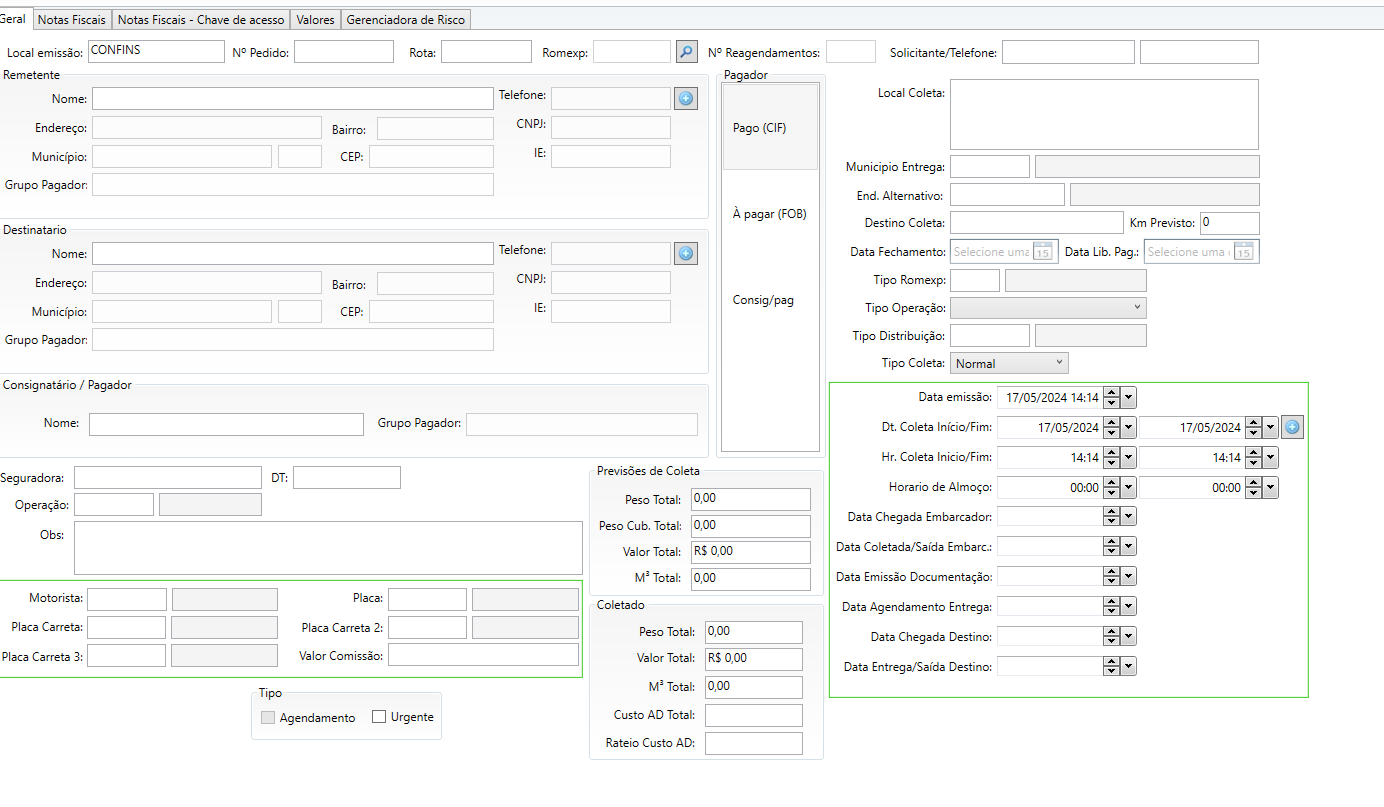This screenshot has height=807, width=1384.
Task: Click the Nº Pedido input field
Action: pos(344,52)
